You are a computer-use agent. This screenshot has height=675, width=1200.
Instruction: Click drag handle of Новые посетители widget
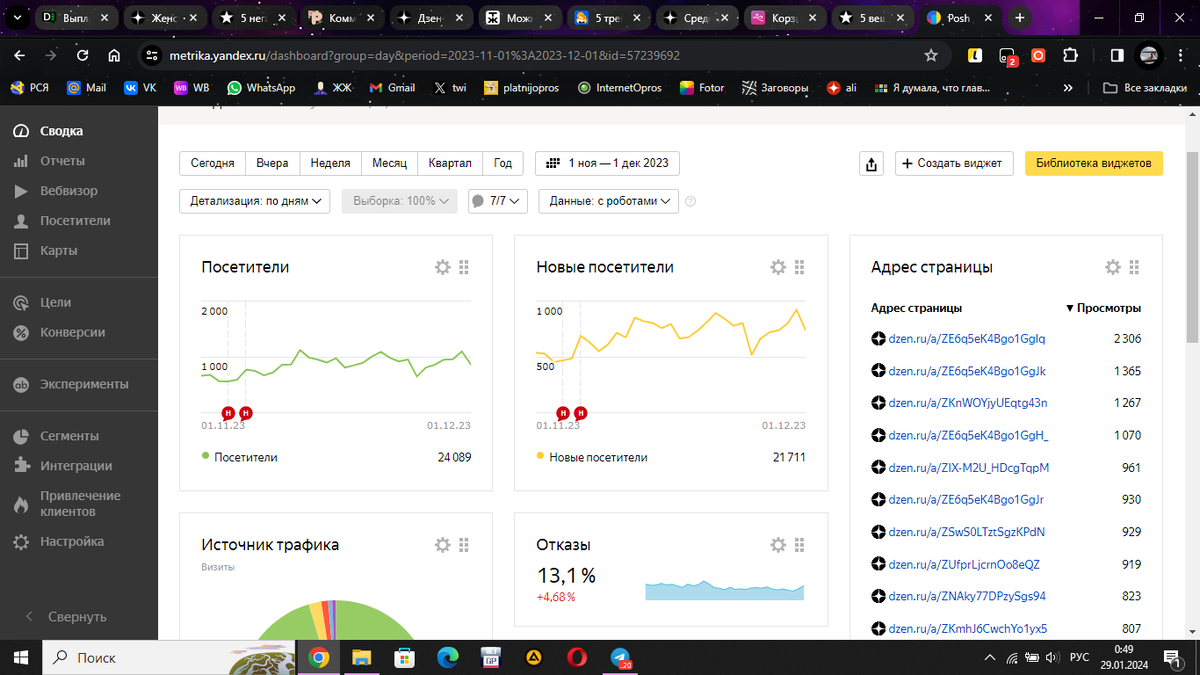click(800, 267)
